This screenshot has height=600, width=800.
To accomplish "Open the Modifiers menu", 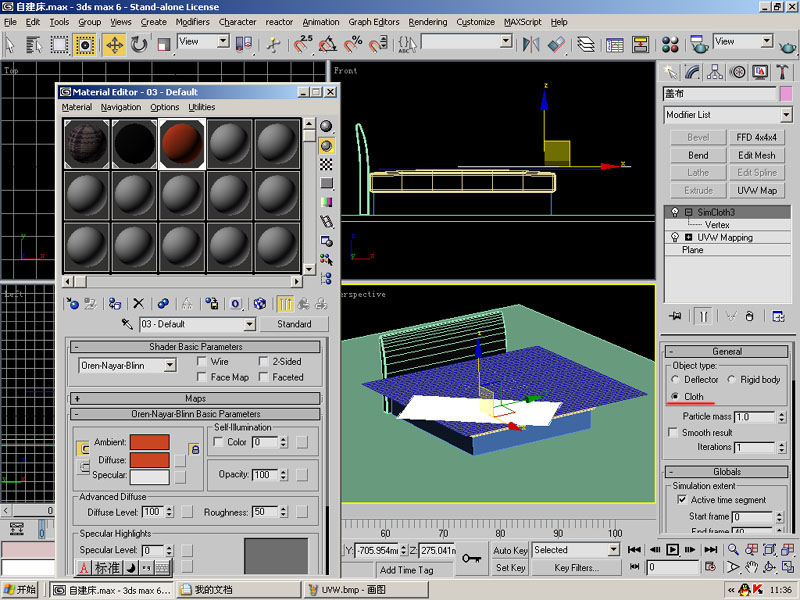I will [192, 22].
